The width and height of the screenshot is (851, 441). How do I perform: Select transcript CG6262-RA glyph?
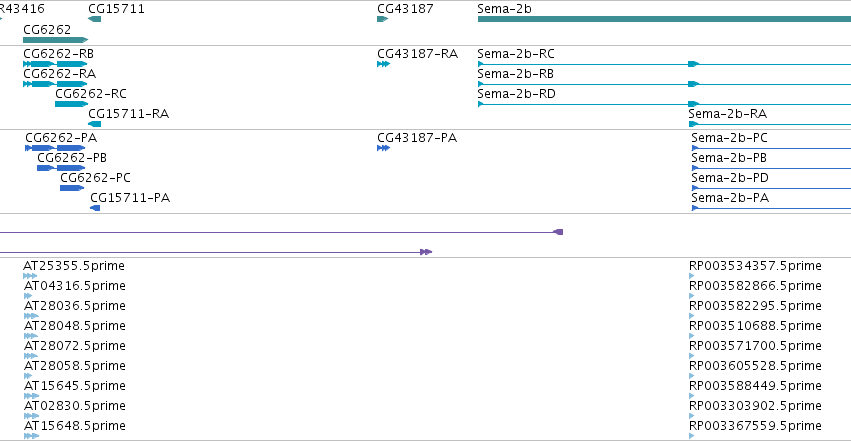(55, 84)
